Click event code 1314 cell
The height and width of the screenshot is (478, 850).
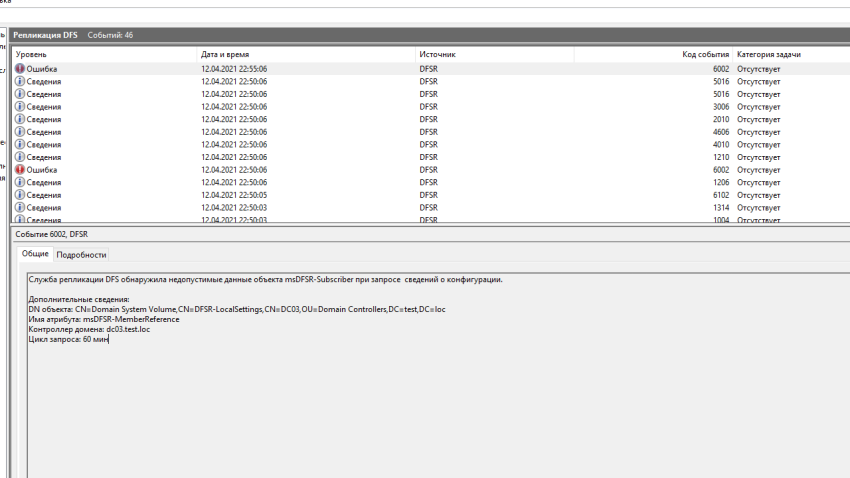click(x=720, y=208)
